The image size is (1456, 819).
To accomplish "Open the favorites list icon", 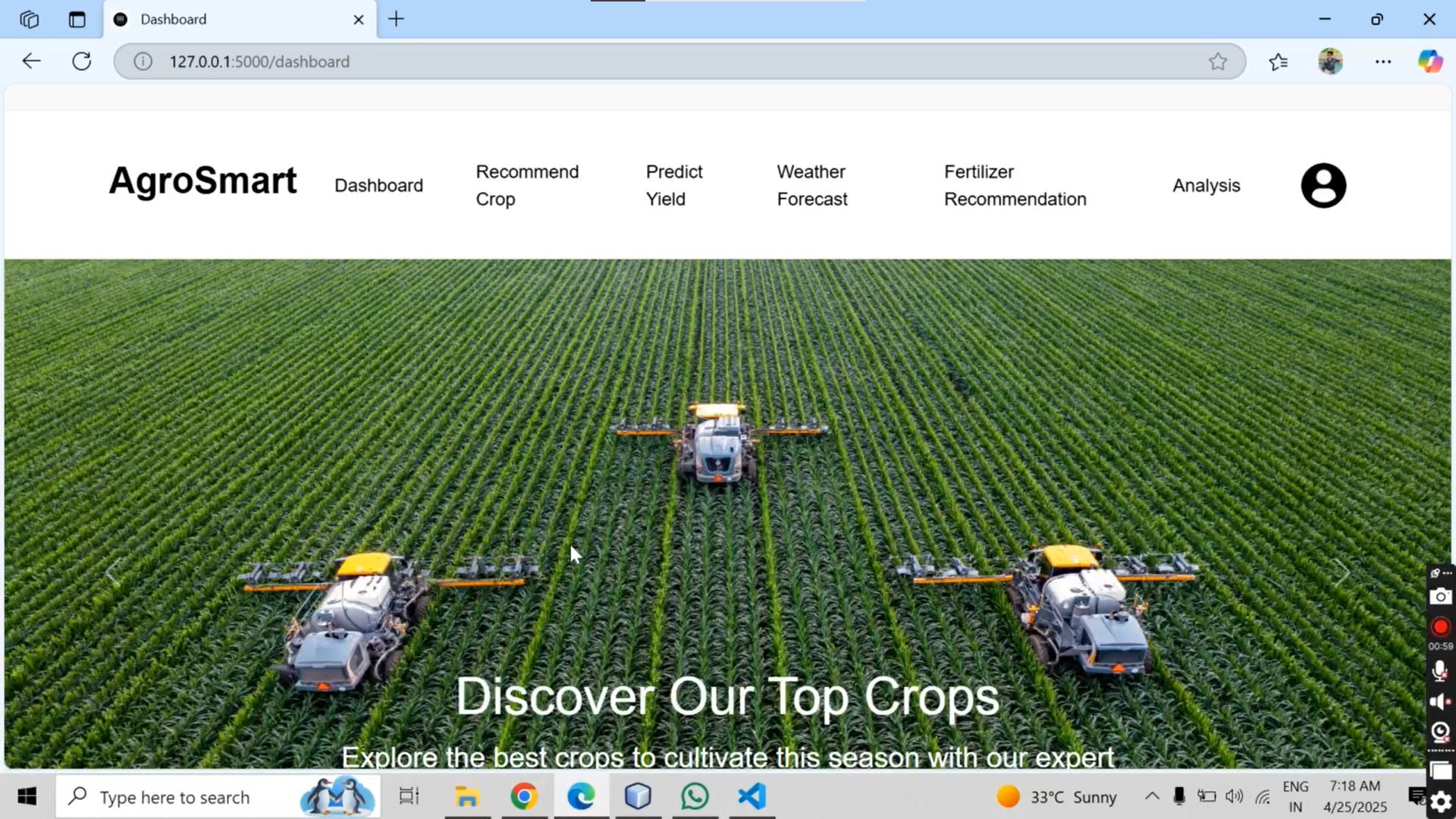I will point(1279,61).
